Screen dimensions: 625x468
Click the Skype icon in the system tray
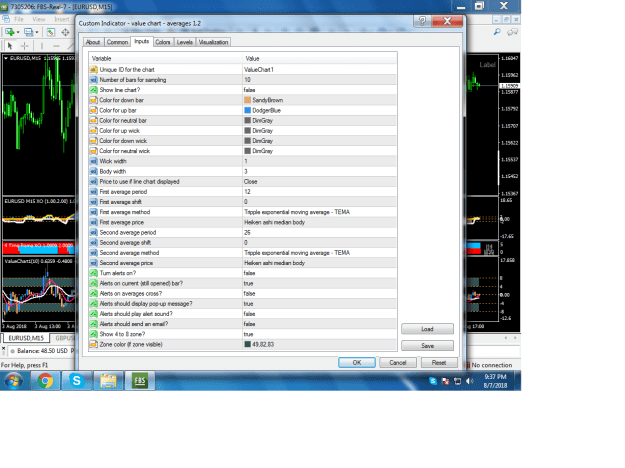(433, 381)
